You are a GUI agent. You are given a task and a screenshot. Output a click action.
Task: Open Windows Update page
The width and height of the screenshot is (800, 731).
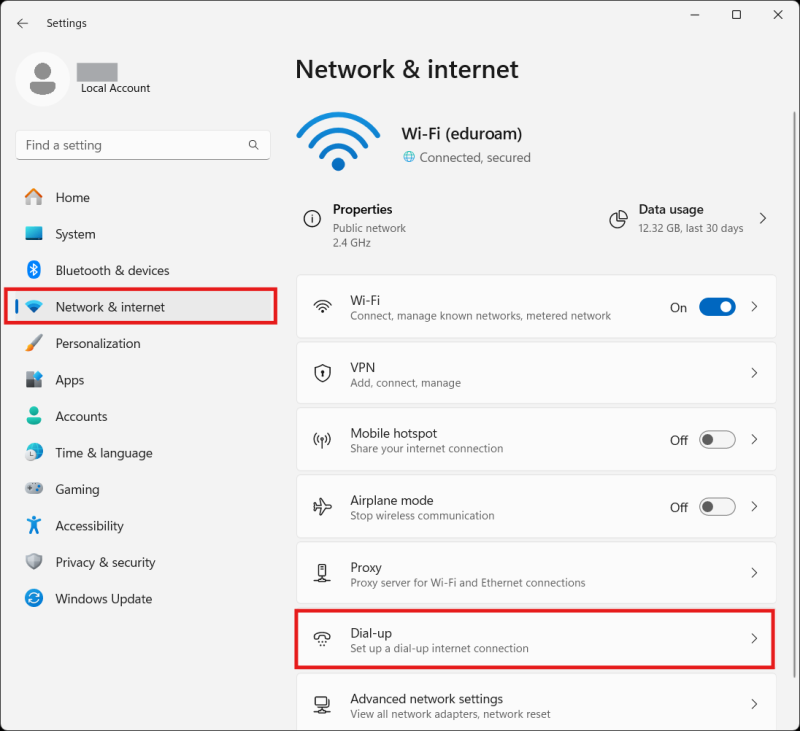pos(141,598)
